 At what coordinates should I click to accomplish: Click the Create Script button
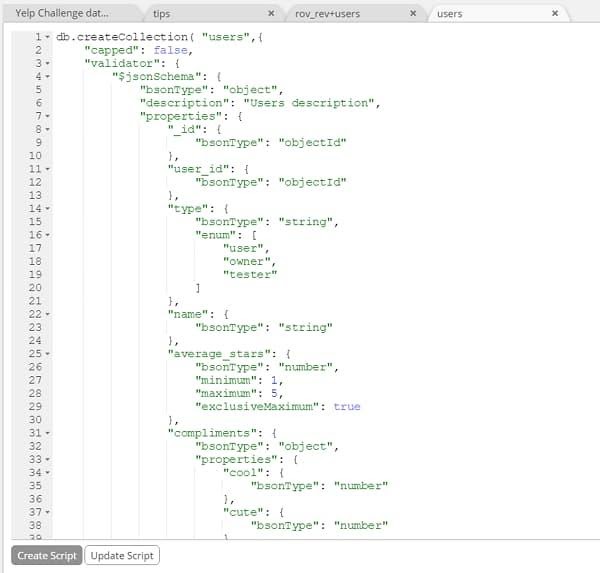point(46,555)
